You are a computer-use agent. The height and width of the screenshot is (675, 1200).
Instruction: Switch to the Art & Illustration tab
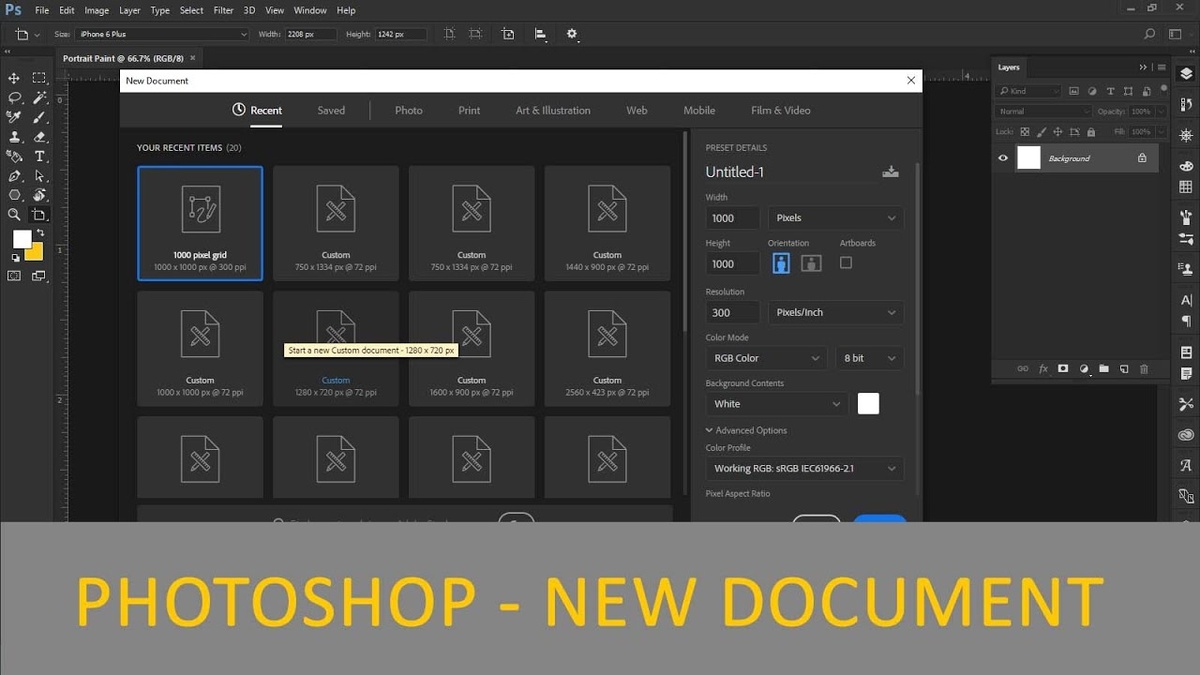coord(553,110)
